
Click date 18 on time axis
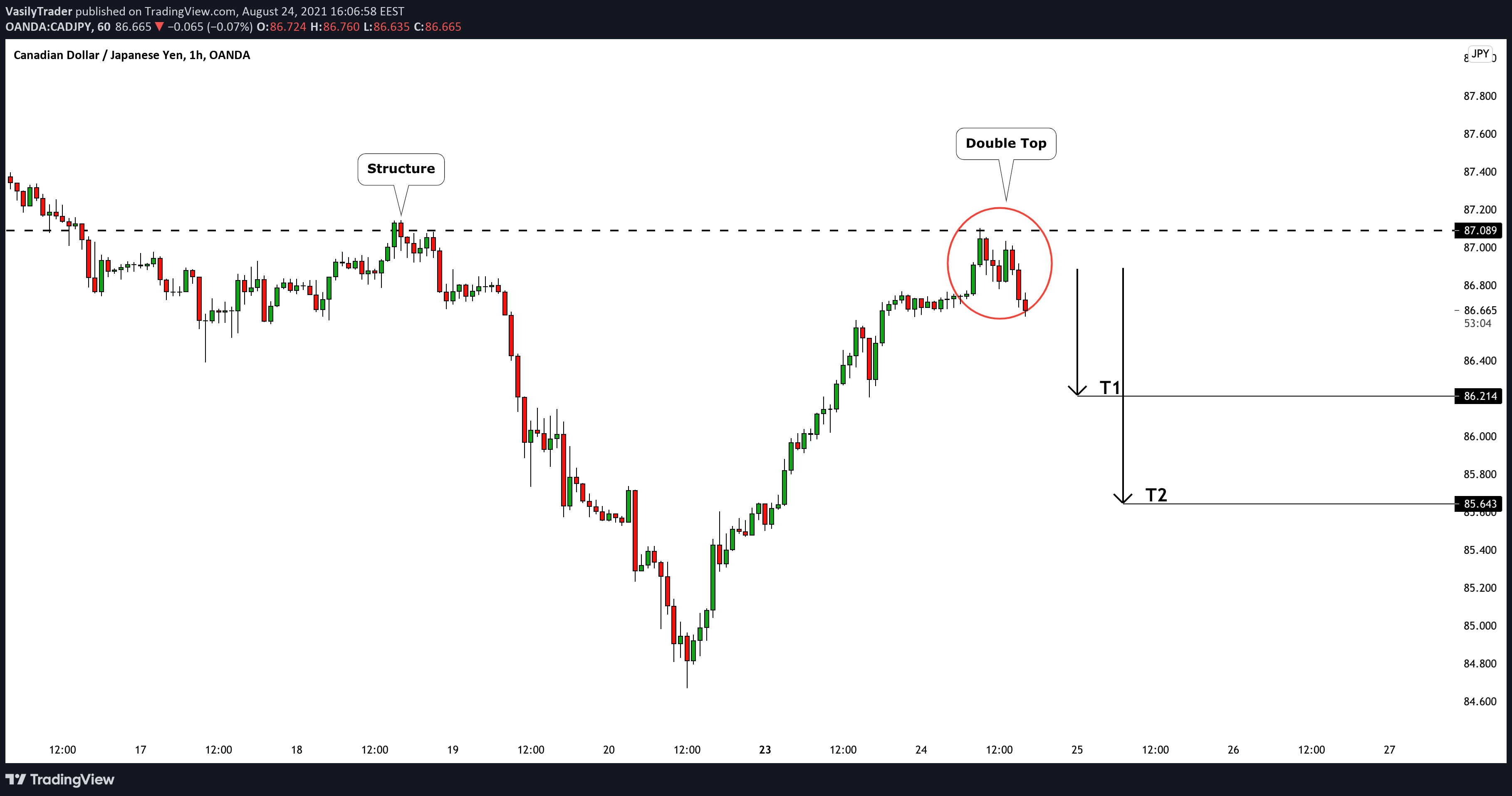297,750
